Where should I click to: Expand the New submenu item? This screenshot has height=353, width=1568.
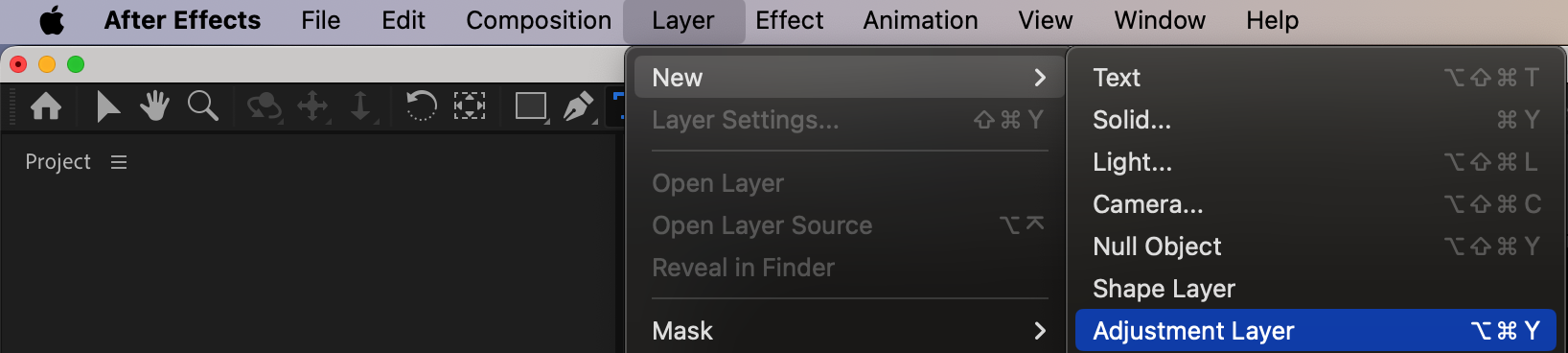[x=848, y=78]
